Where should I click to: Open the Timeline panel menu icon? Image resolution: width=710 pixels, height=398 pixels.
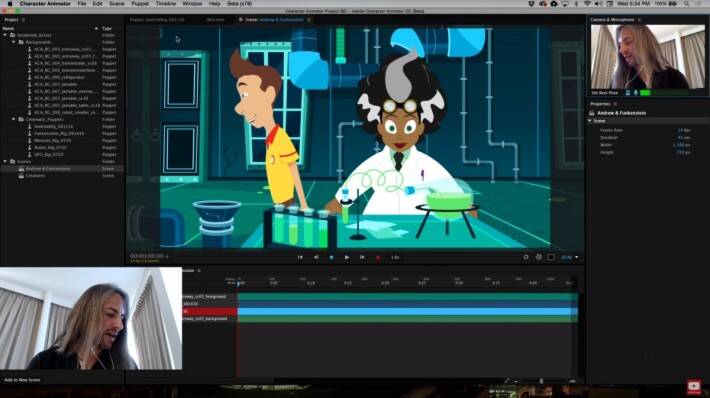tap(199, 271)
